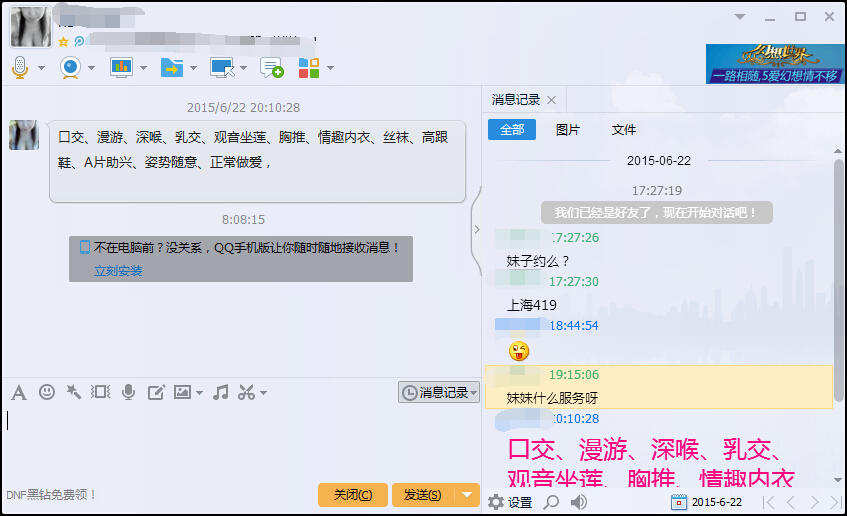847x516 pixels.
Task: Click the winking emoji in history
Action: pyautogui.click(x=519, y=351)
